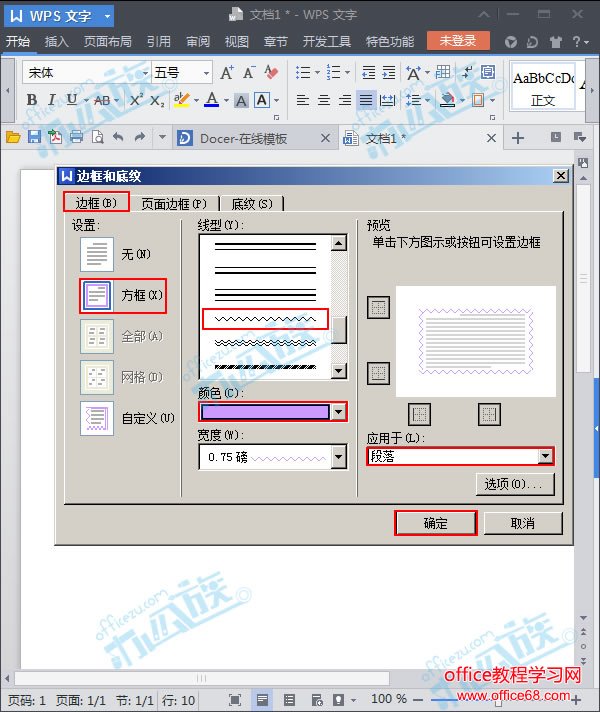
Task: Click line style list scroll-down arrow
Action: point(338,371)
